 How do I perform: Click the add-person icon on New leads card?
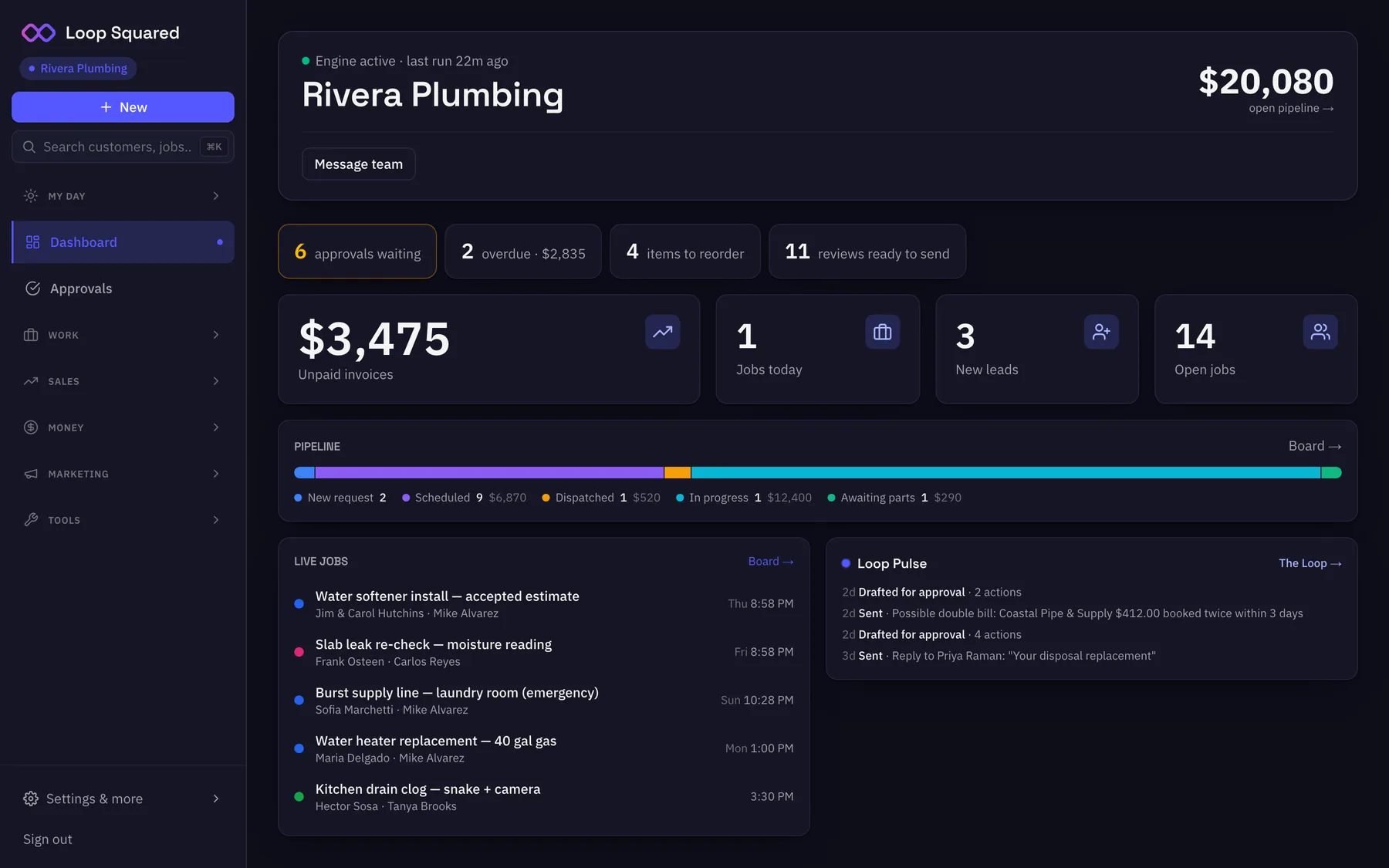[1102, 332]
